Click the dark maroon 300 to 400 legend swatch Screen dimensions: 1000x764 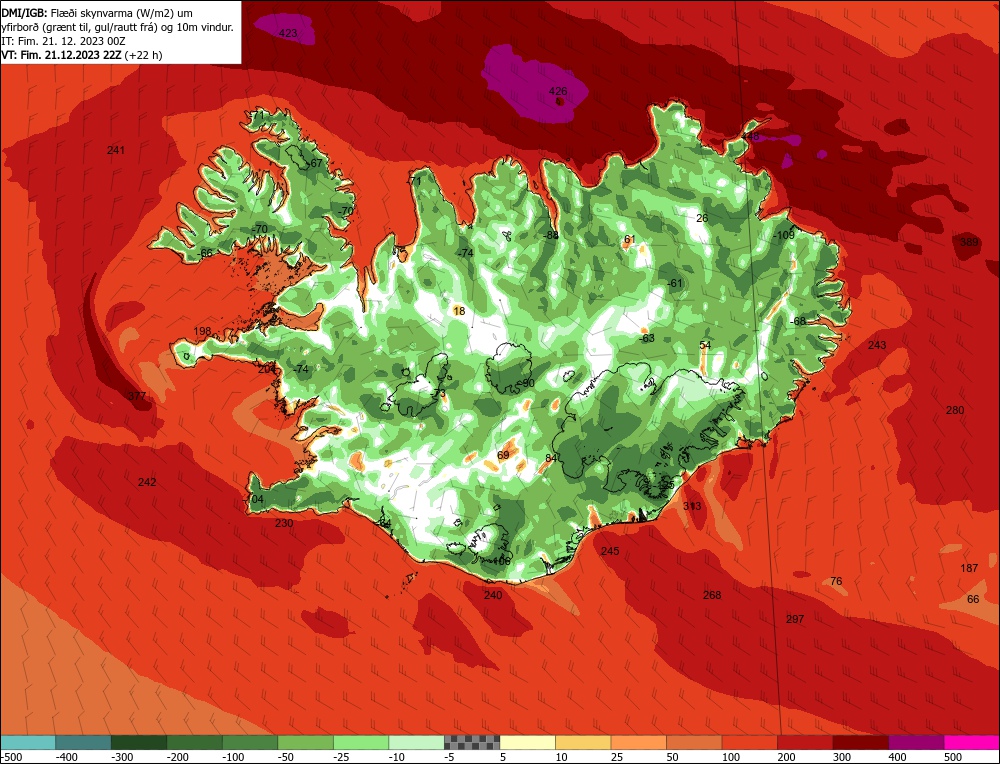860,742
